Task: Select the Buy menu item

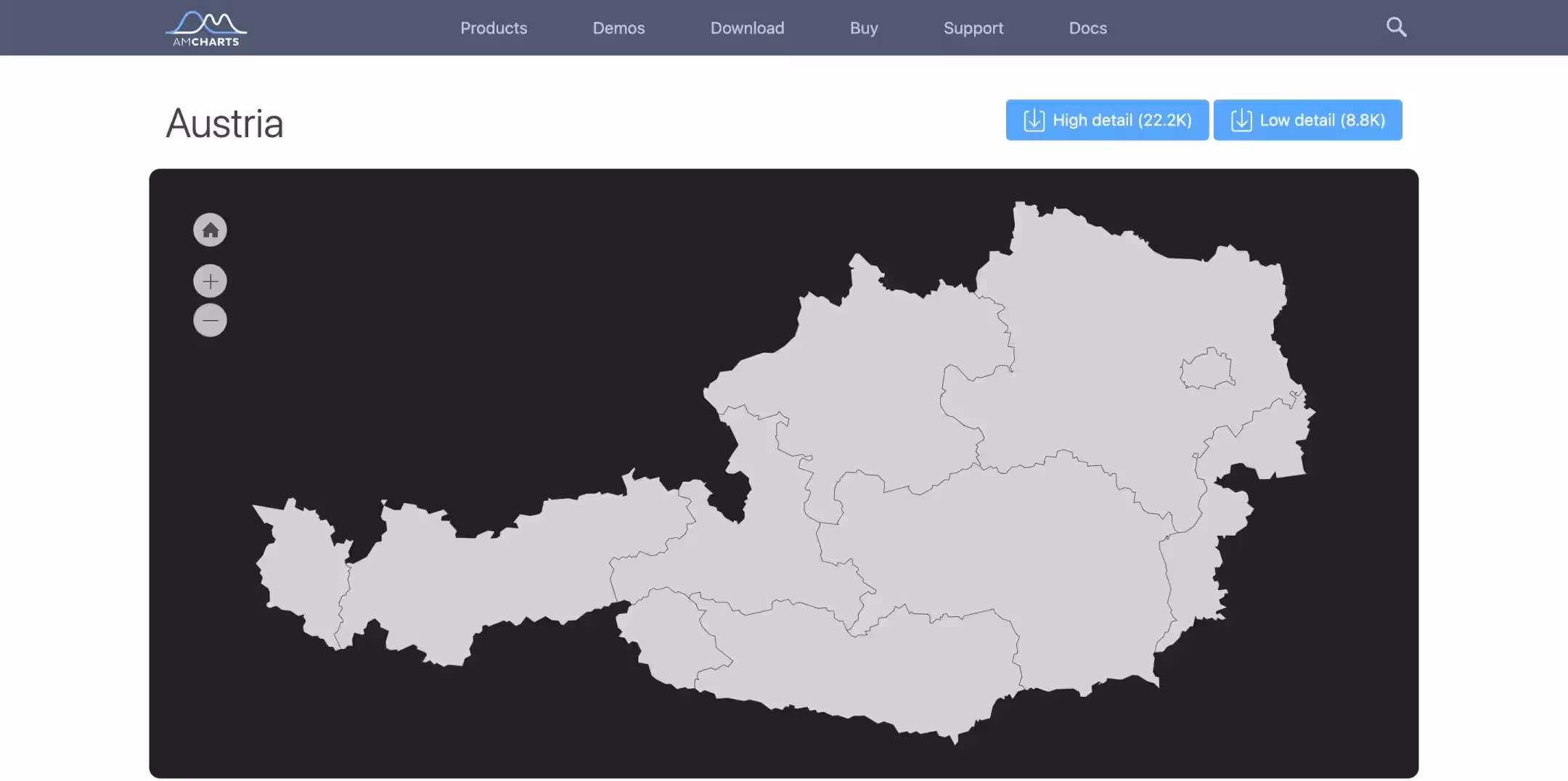Action: [x=864, y=28]
